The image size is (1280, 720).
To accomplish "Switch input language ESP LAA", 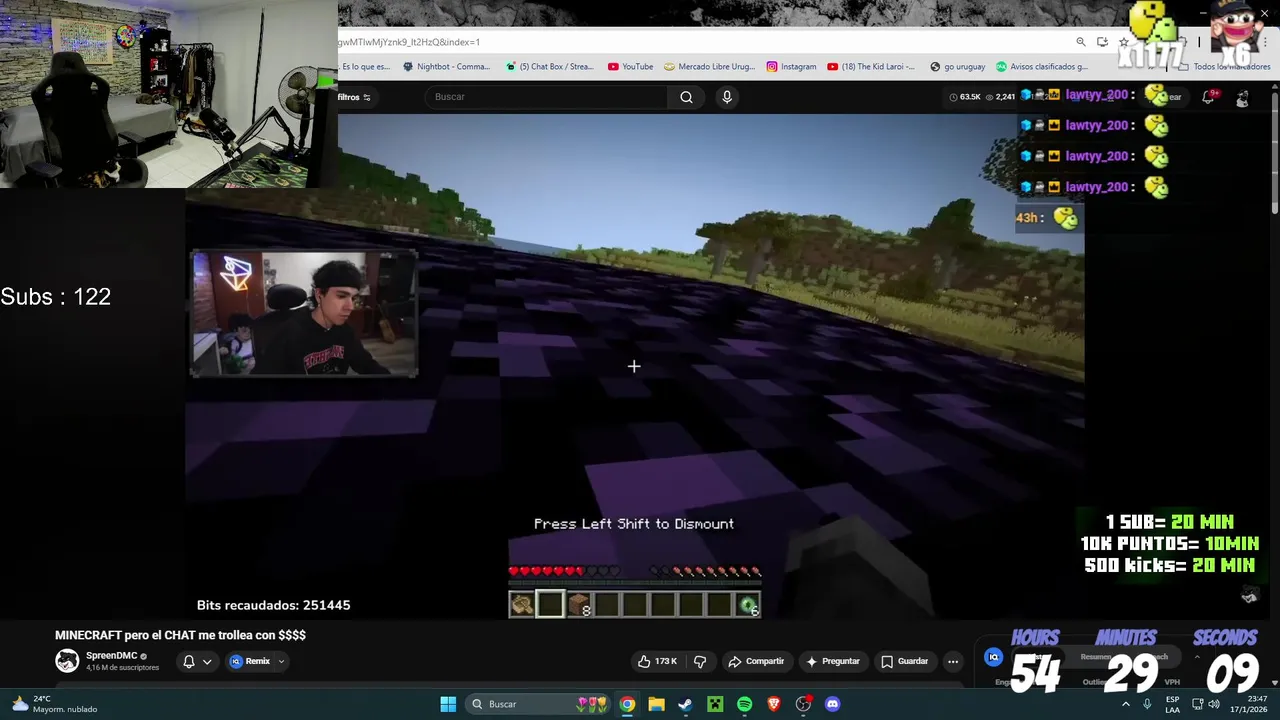I will tap(1172, 704).
